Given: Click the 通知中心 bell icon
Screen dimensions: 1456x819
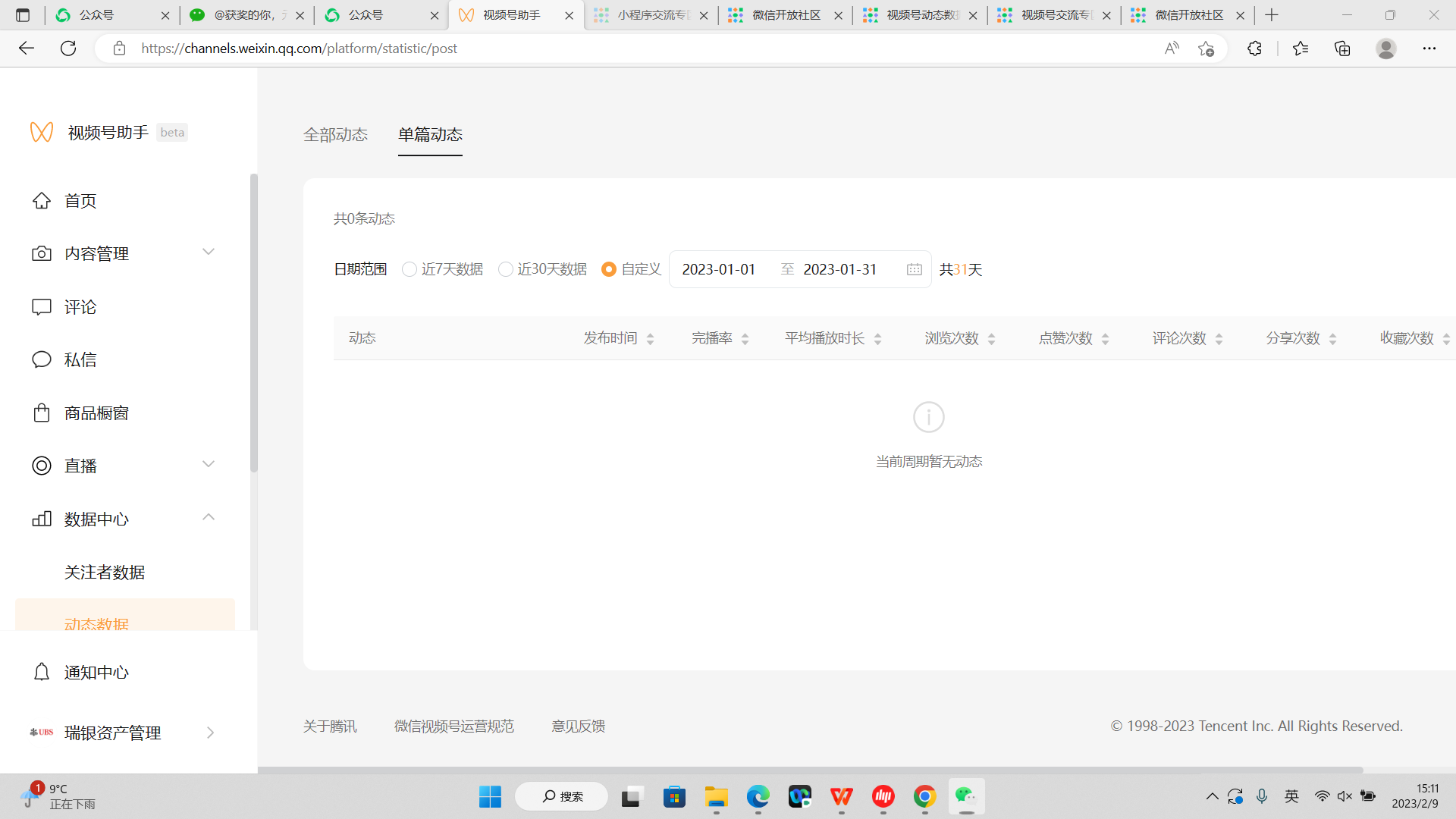Looking at the screenshot, I should point(42,673).
